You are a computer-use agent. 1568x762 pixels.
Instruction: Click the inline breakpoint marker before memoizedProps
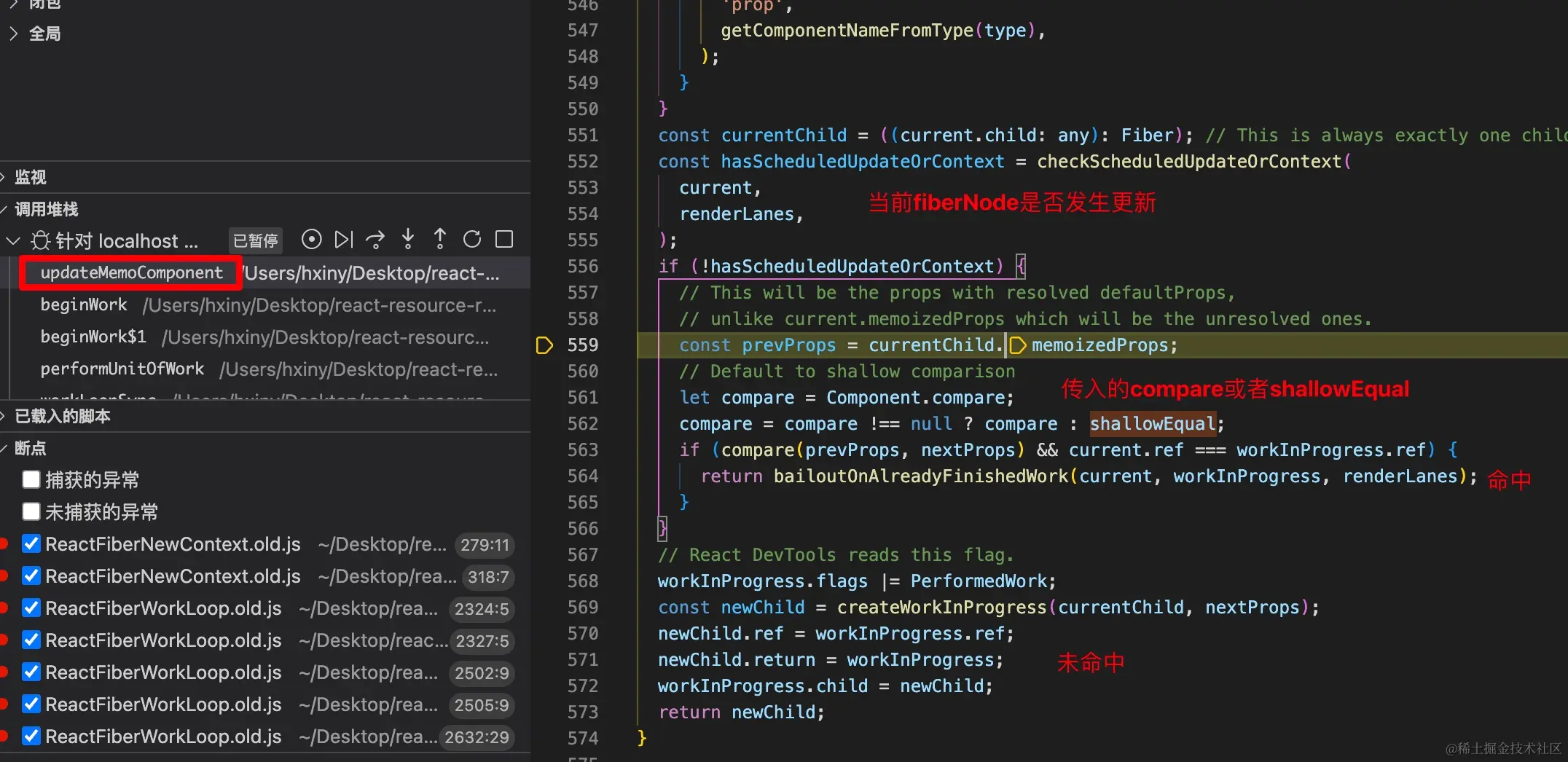tap(1019, 345)
